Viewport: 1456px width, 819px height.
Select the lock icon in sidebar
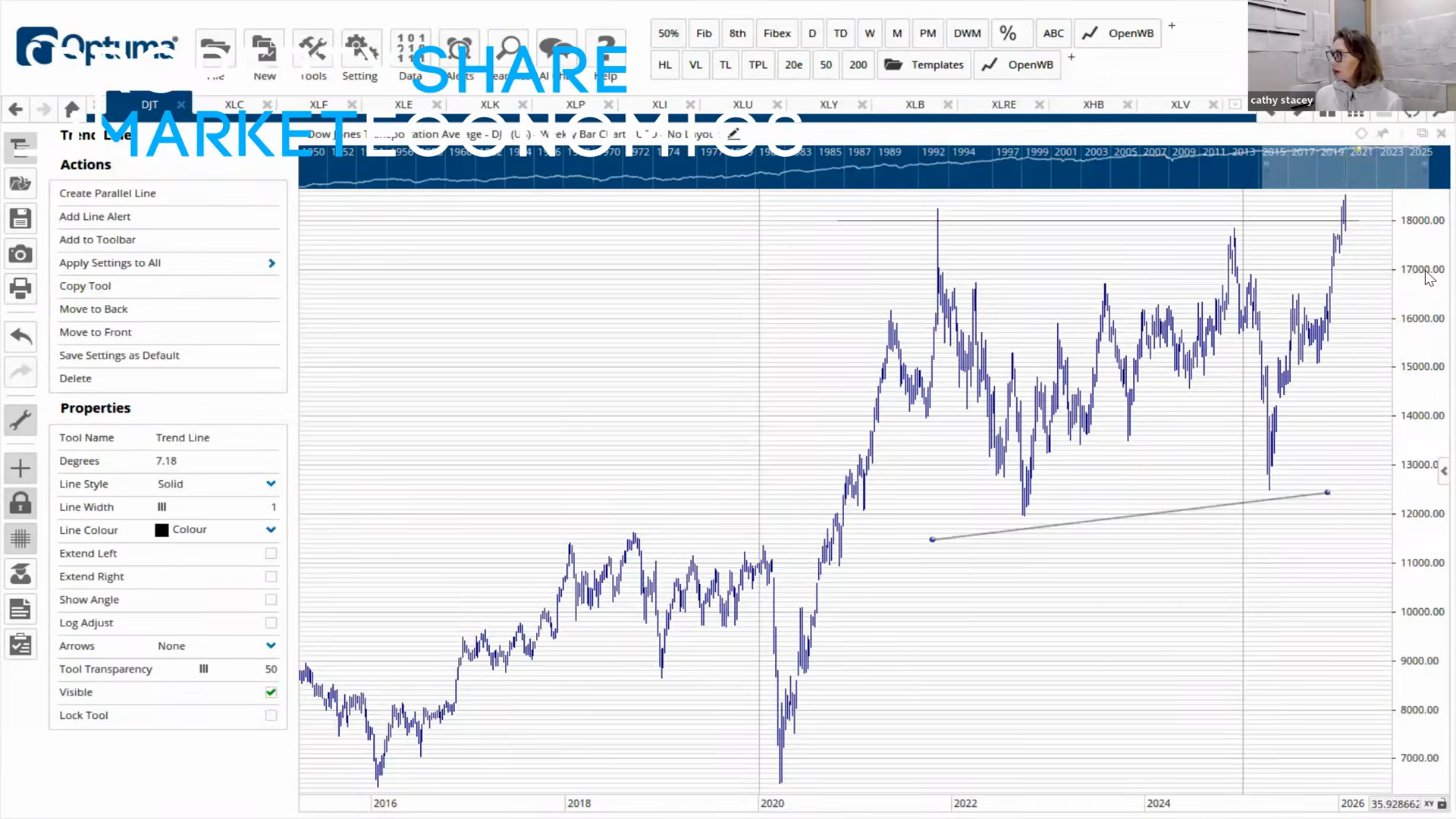(20, 503)
